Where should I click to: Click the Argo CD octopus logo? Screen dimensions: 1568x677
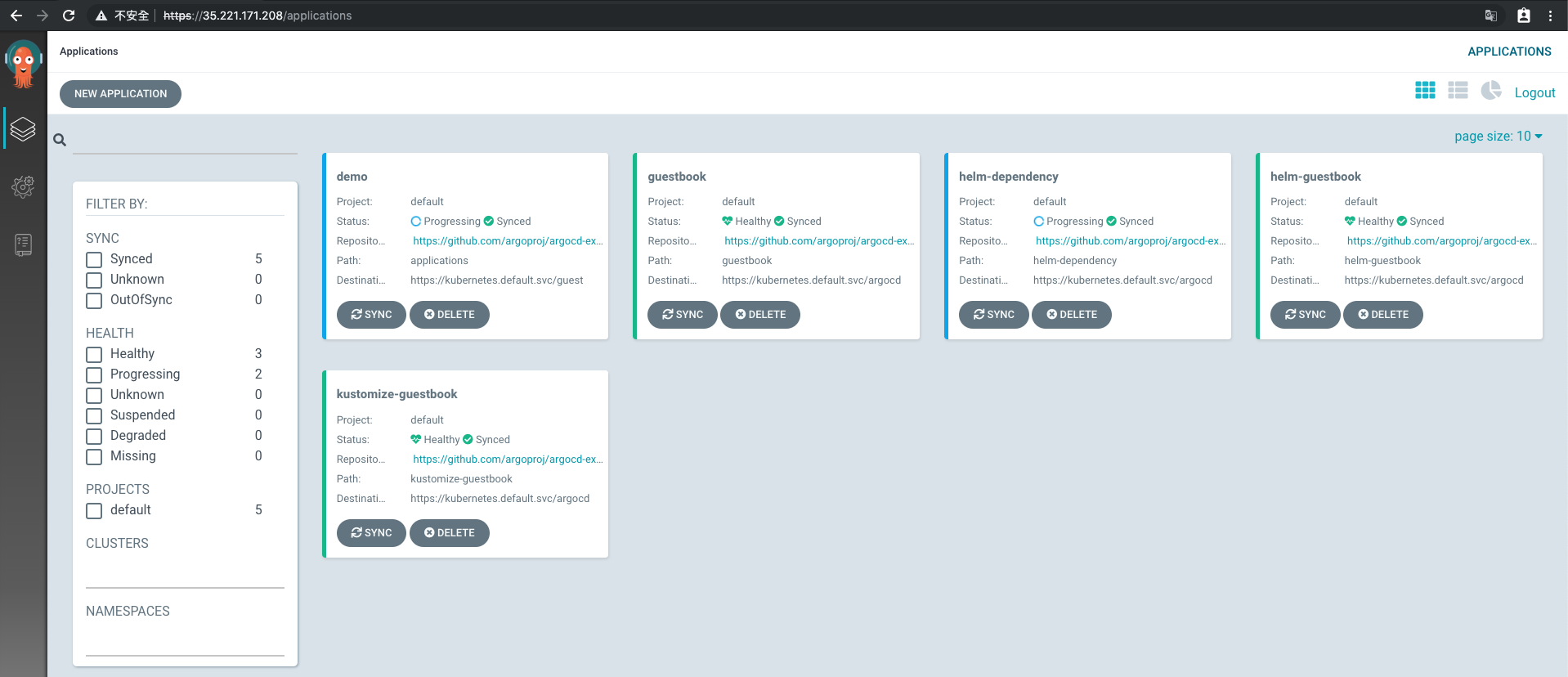23,64
